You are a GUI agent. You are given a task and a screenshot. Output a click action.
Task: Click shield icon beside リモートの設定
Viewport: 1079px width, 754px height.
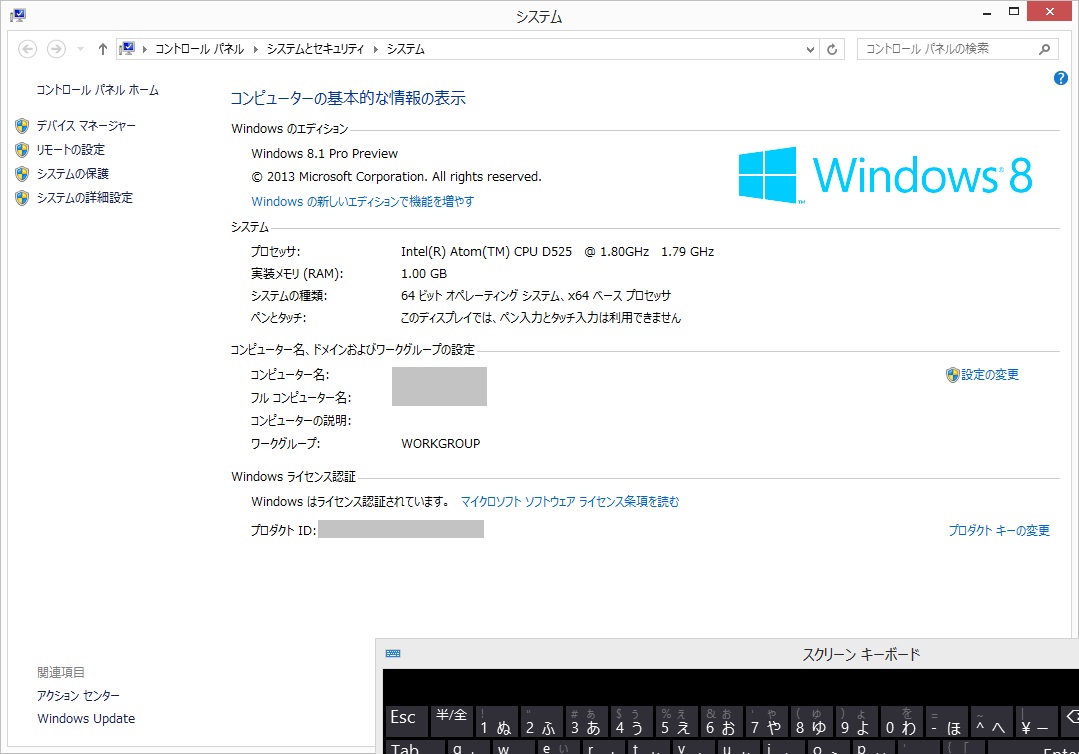click(x=22, y=150)
